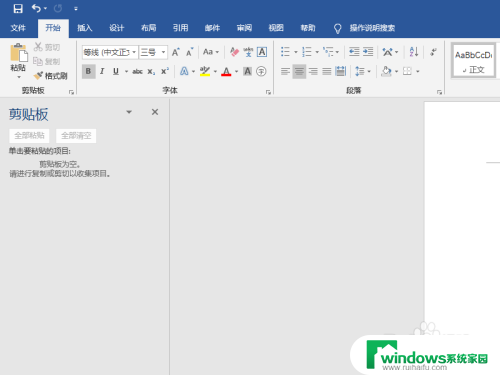Open the font name combo box
500x375 pixels.
(110, 52)
